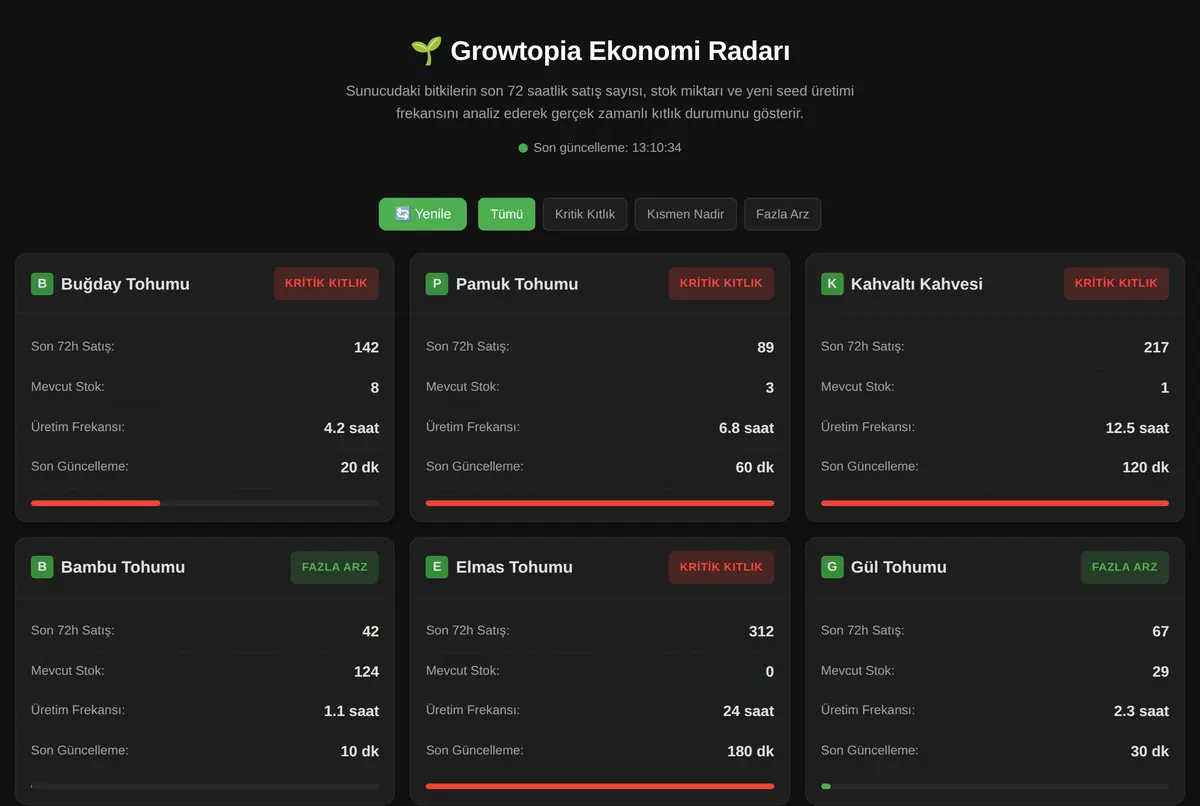Image resolution: width=1200 pixels, height=806 pixels.
Task: Click the G badge beside Gül Tohumu
Action: (x=832, y=567)
